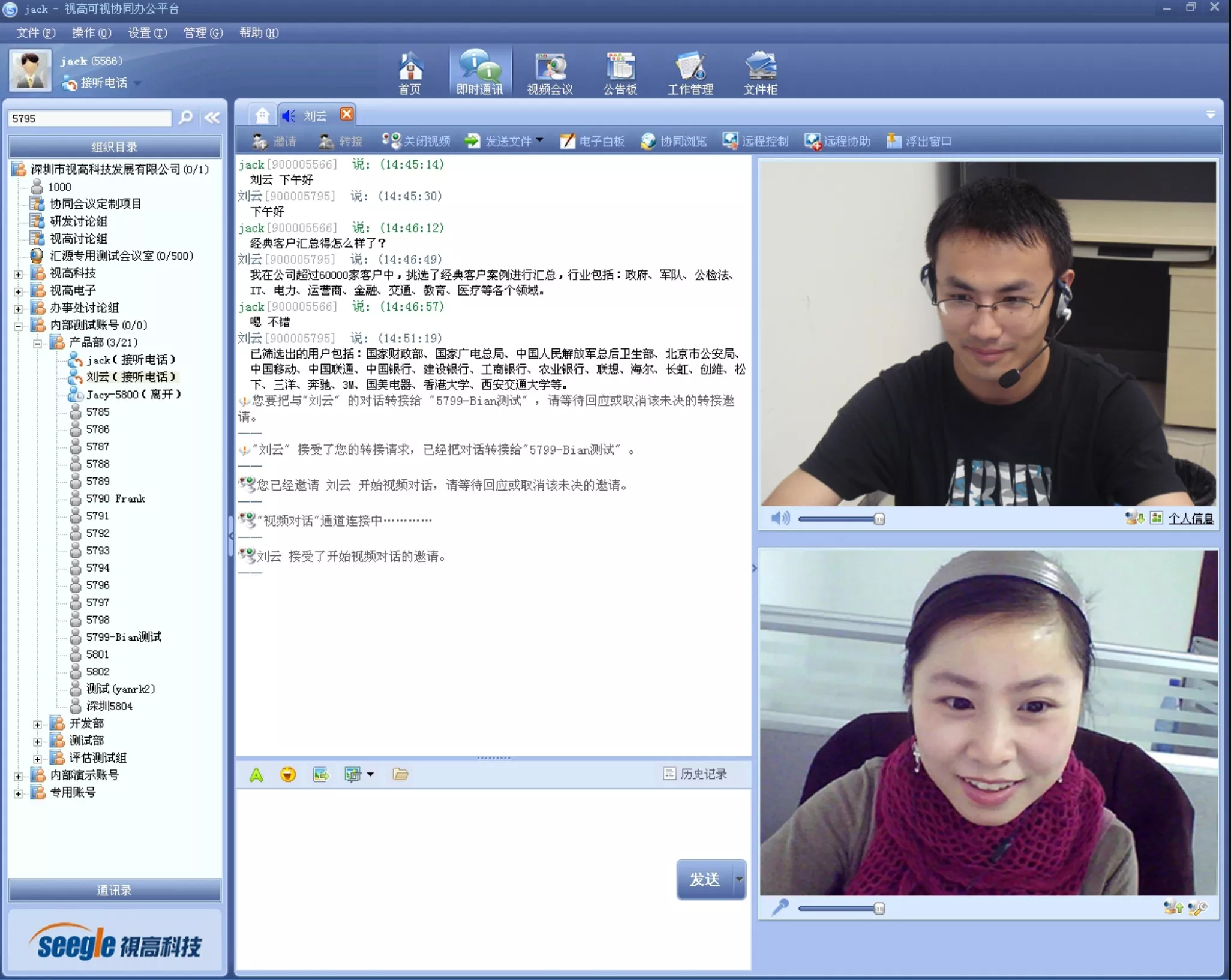The height and width of the screenshot is (980, 1231).
Task: Open the 文件柜 file cabinet
Action: coord(760,73)
